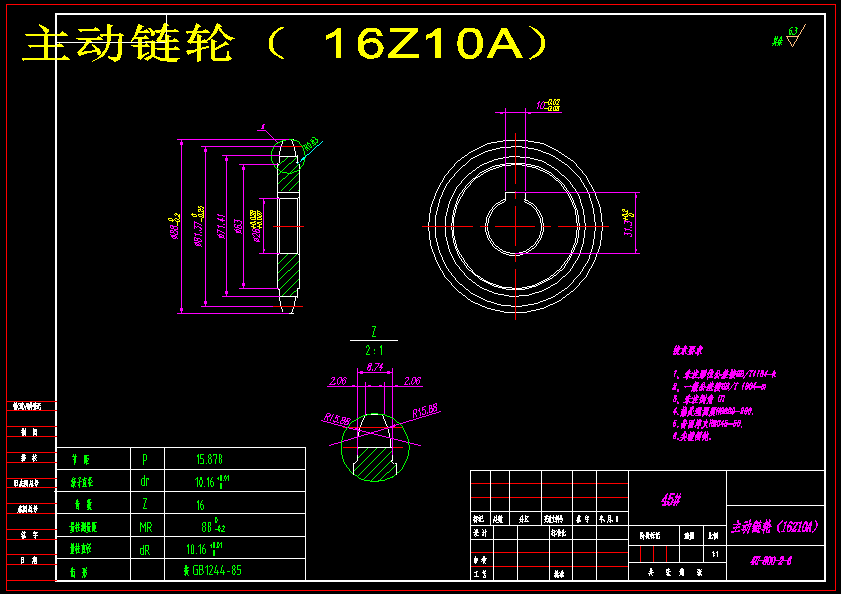Select technical requirement line 1
The height and width of the screenshot is (594, 841).
pos(725,374)
